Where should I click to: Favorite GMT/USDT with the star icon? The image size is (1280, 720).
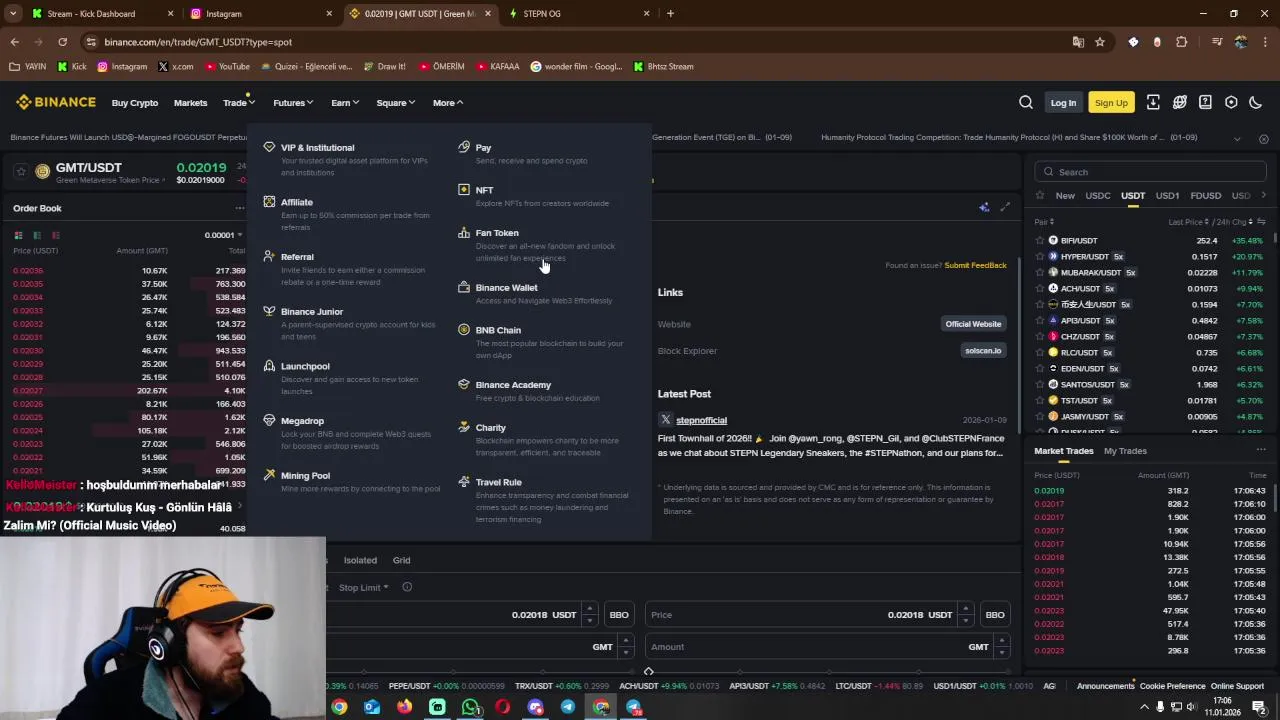click(20, 172)
